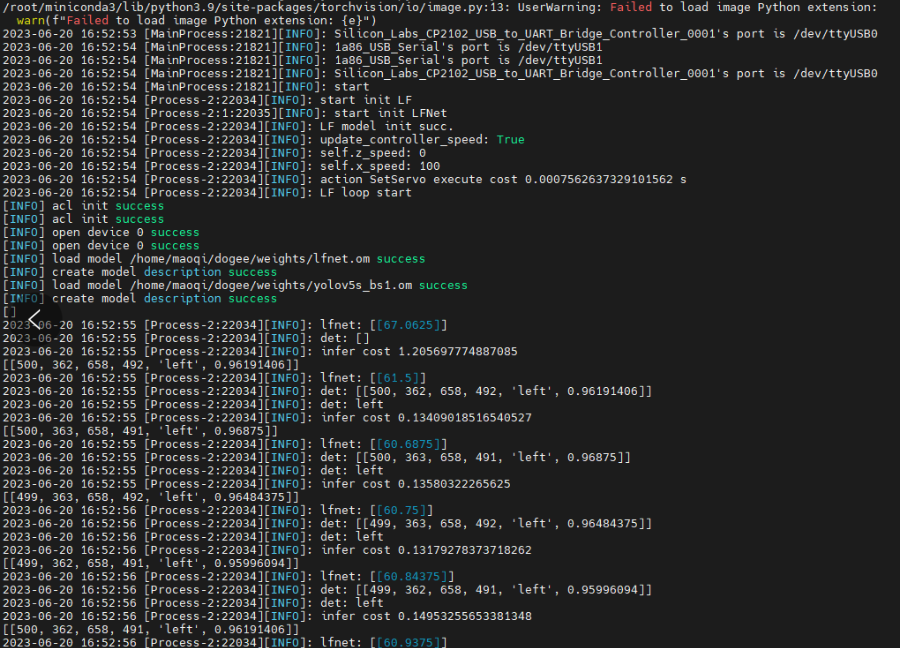Click the "self.z_speed: 0" log line
The image size is (906, 648).
tap(214, 153)
